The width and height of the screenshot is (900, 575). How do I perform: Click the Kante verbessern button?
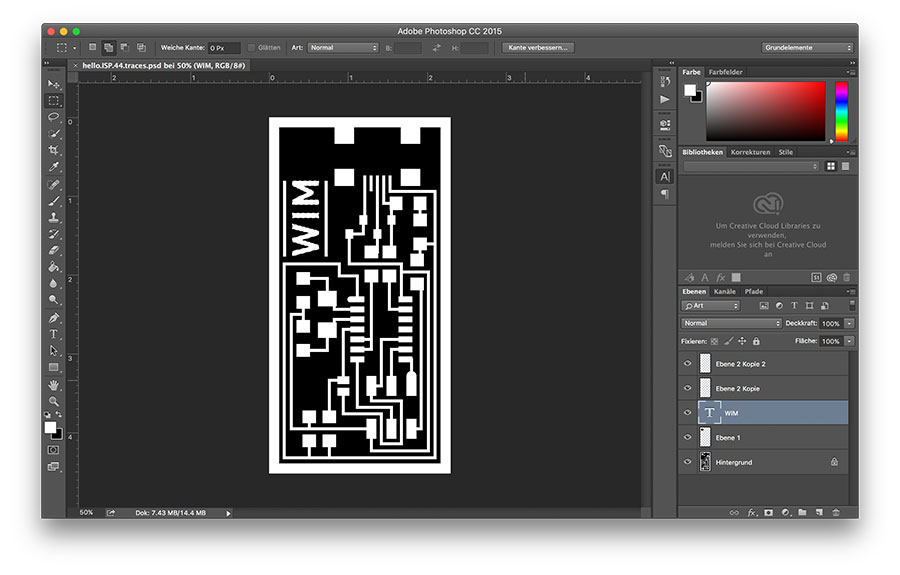click(x=538, y=48)
